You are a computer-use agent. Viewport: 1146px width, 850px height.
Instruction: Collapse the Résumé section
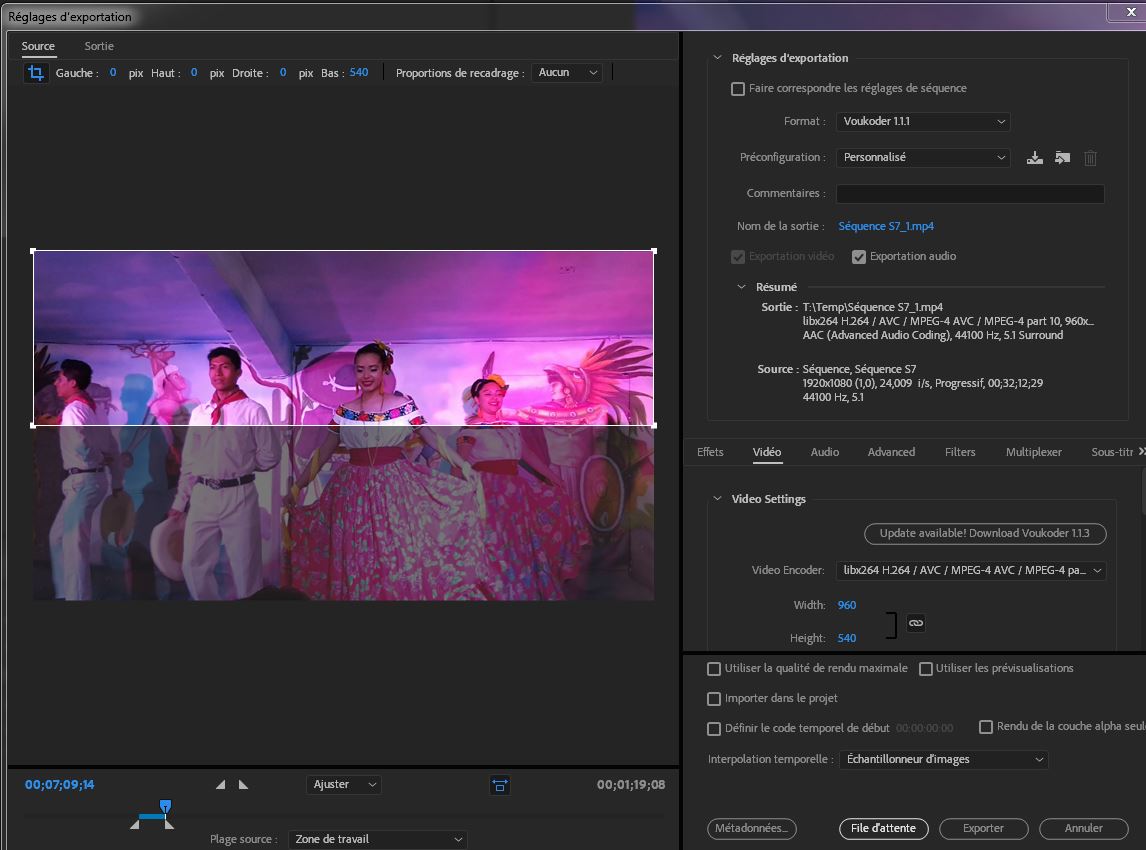point(742,287)
